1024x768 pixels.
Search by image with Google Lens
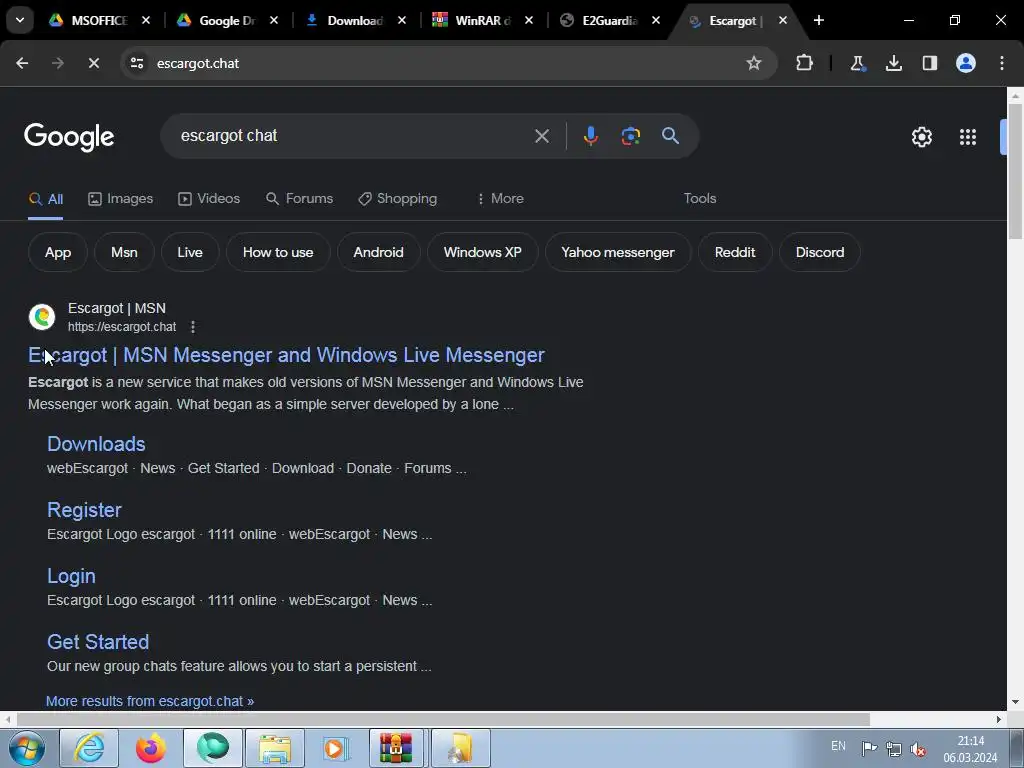click(630, 136)
